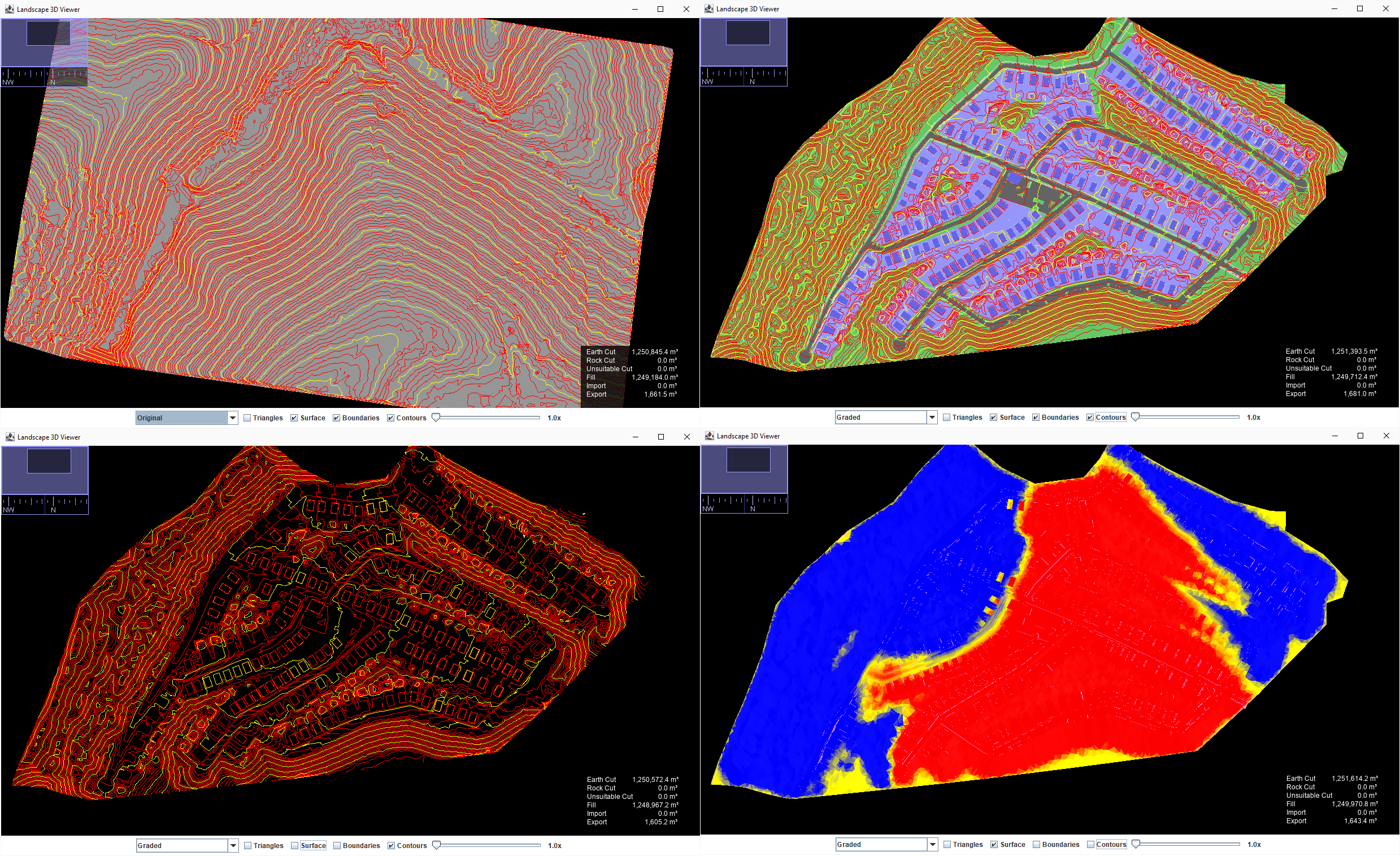Click the overview minimap in top-left viewer
1400x856 pixels.
pos(44,42)
